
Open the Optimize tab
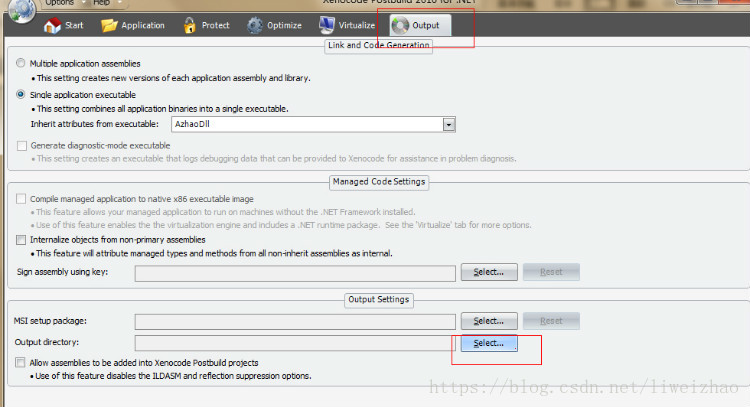tap(275, 25)
